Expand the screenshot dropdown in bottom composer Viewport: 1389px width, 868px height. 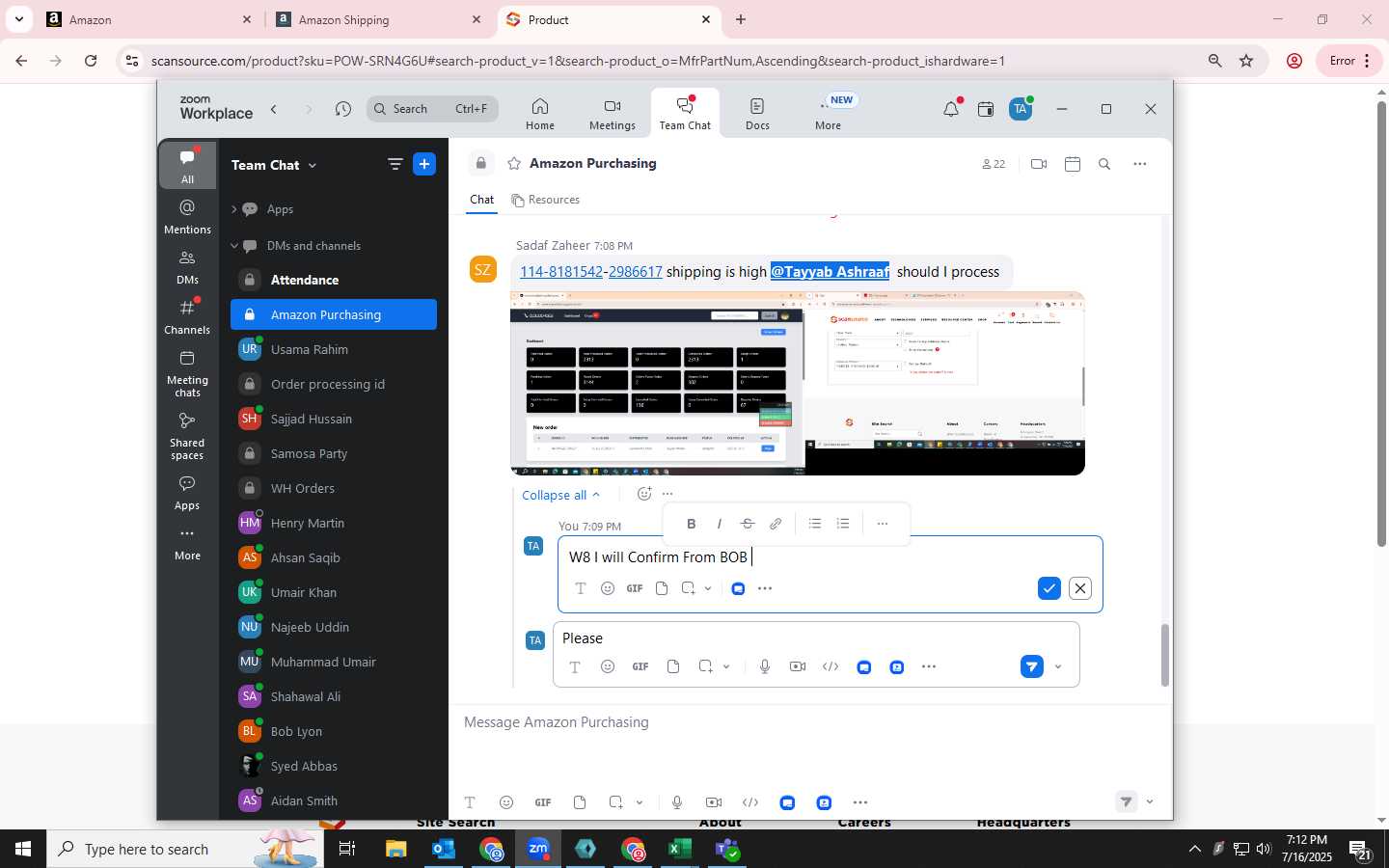coord(640,802)
